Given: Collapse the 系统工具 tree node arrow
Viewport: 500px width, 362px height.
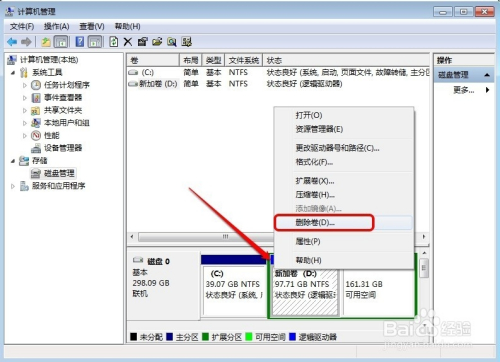Looking at the screenshot, I should [13, 73].
